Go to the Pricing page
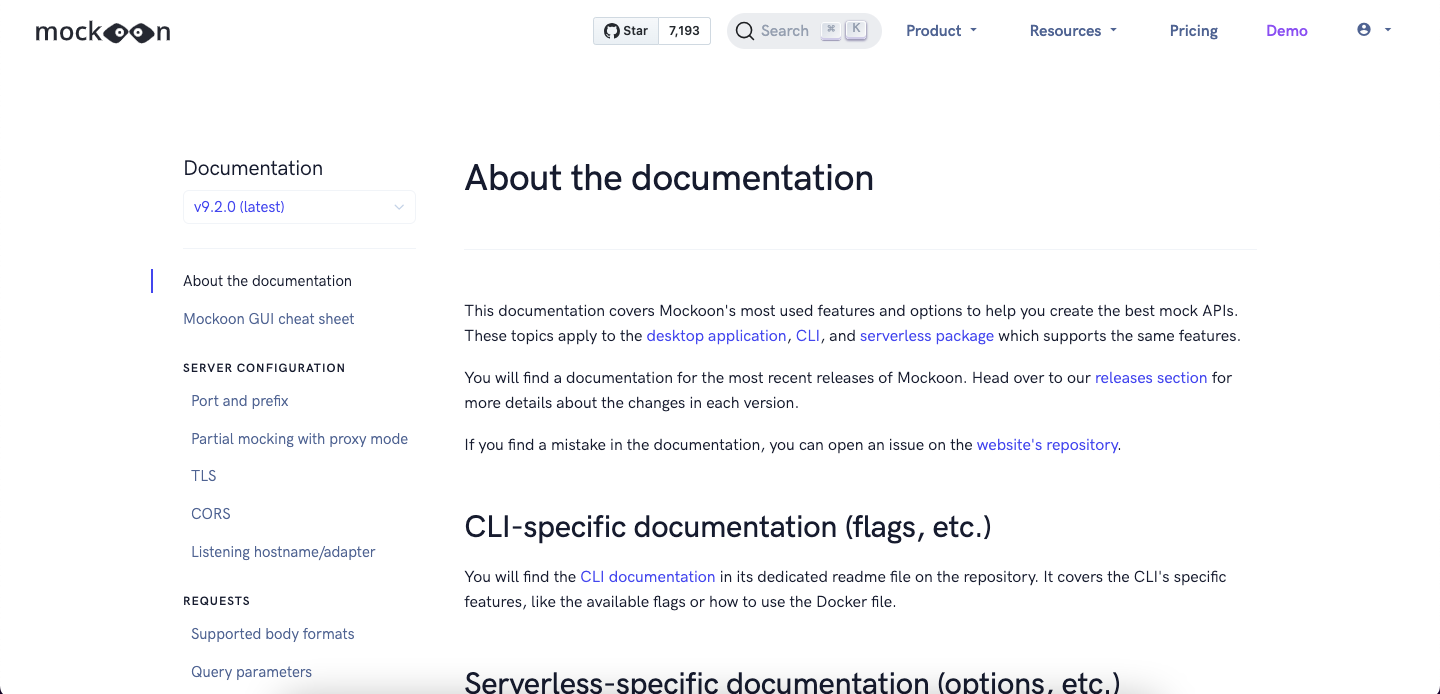The image size is (1440, 694). 1194,31
